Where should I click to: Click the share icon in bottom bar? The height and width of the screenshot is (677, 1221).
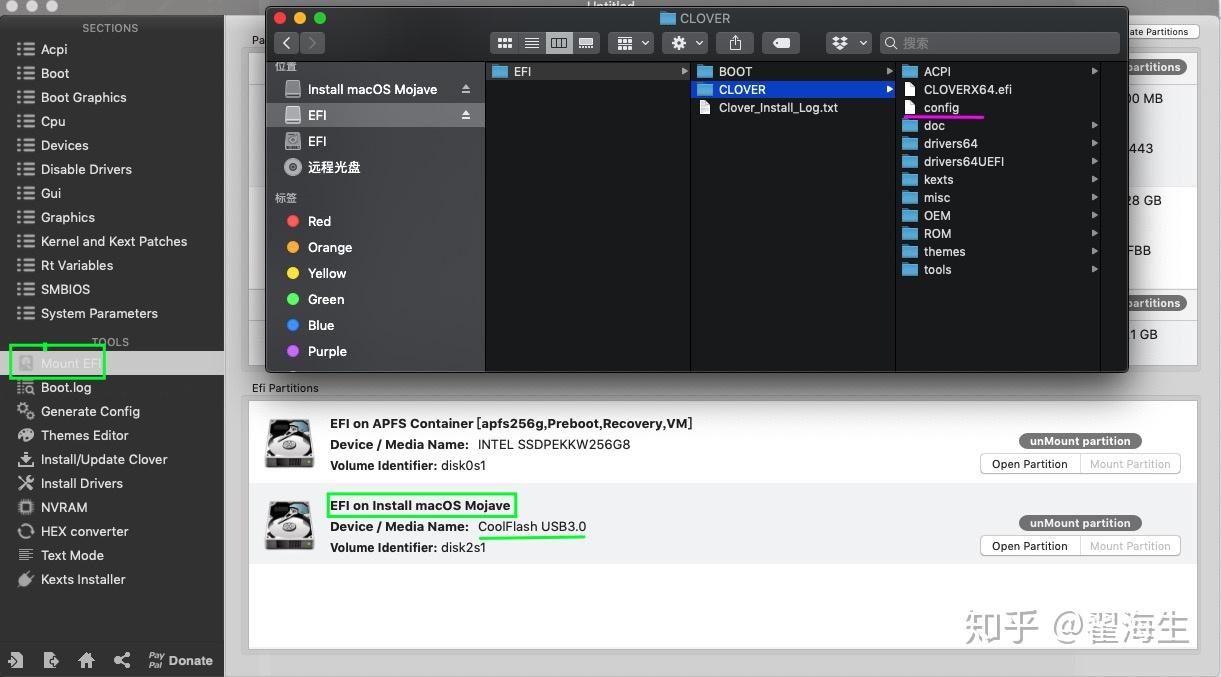tap(122, 660)
